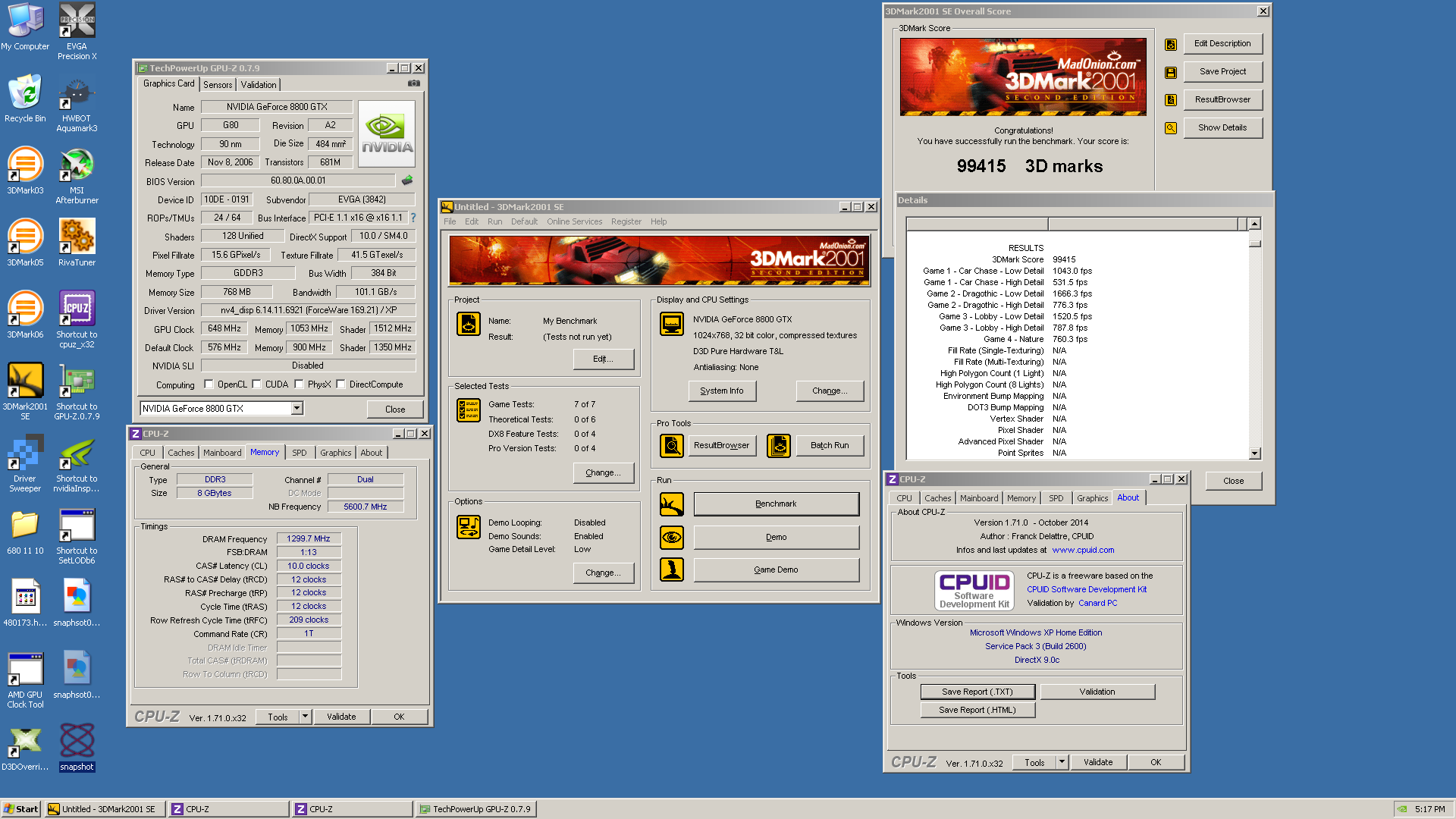Screen dimensions: 1456x819
Task: Click Show Details magnifier icon
Action: pyautogui.click(x=1171, y=128)
